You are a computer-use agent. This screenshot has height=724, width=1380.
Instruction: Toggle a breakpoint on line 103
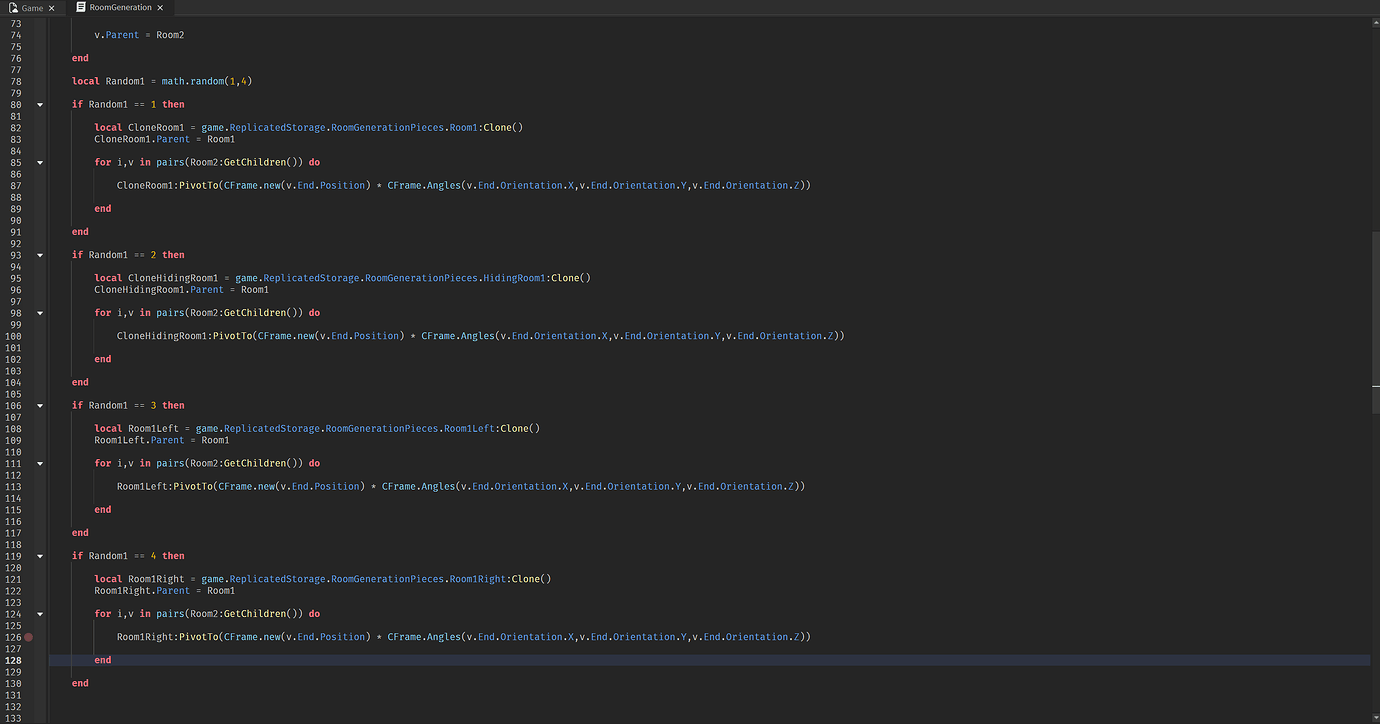click(28, 370)
